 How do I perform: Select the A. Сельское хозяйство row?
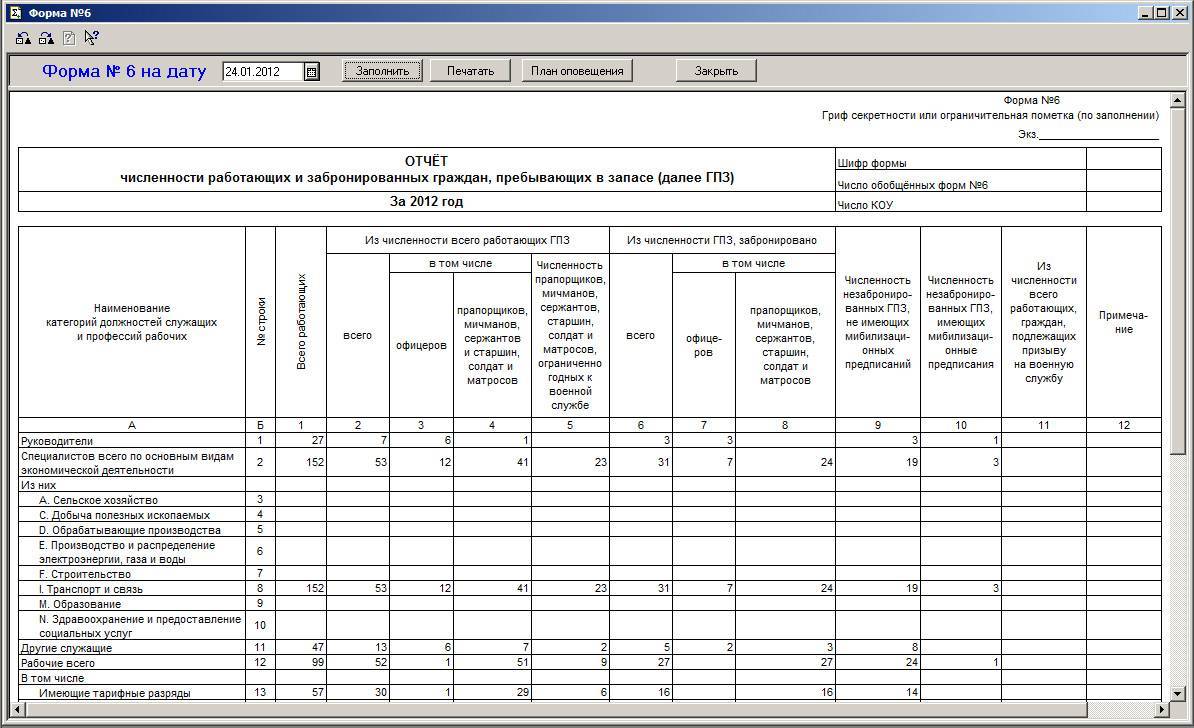98,500
